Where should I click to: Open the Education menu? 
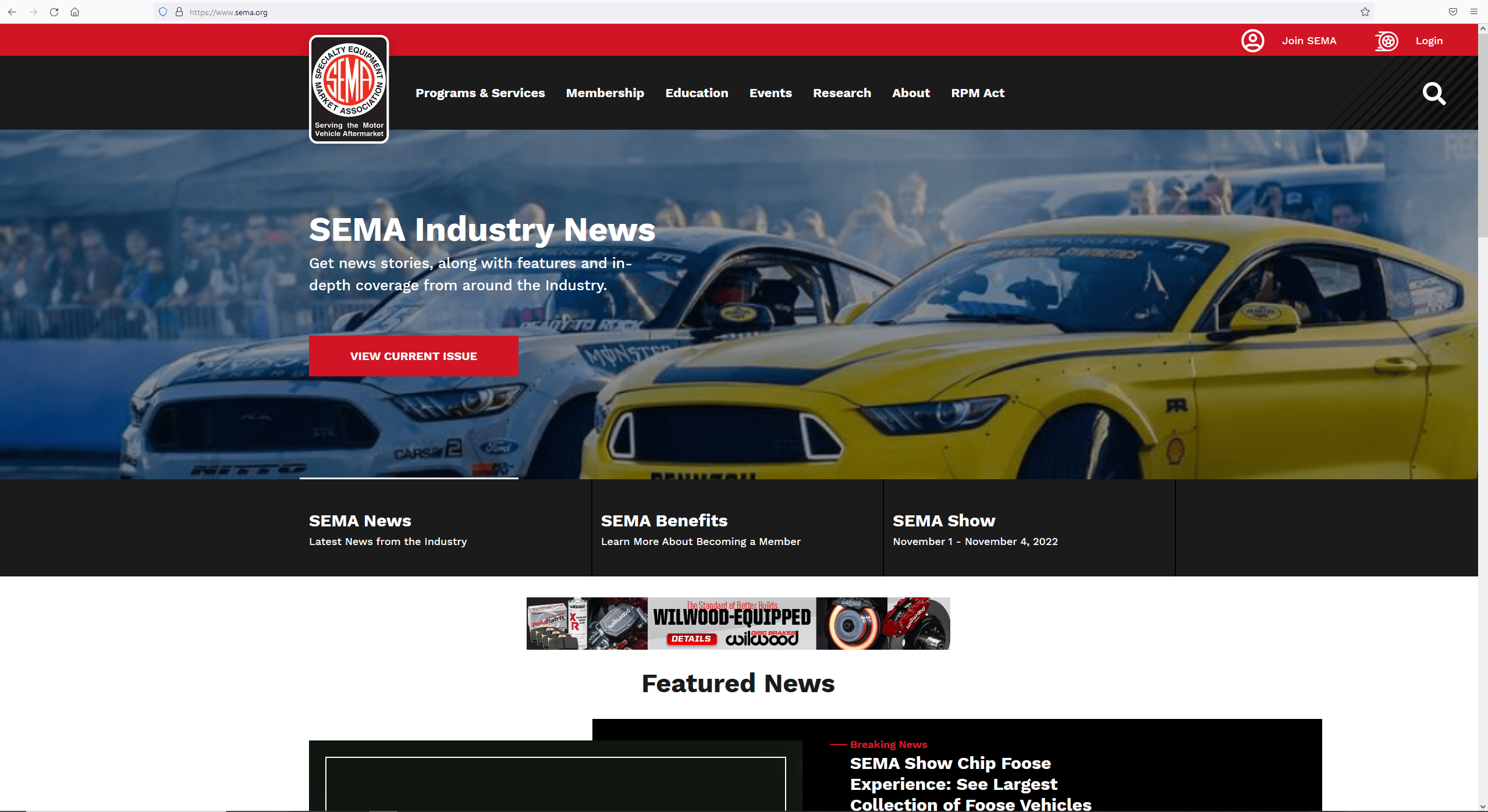tap(697, 93)
